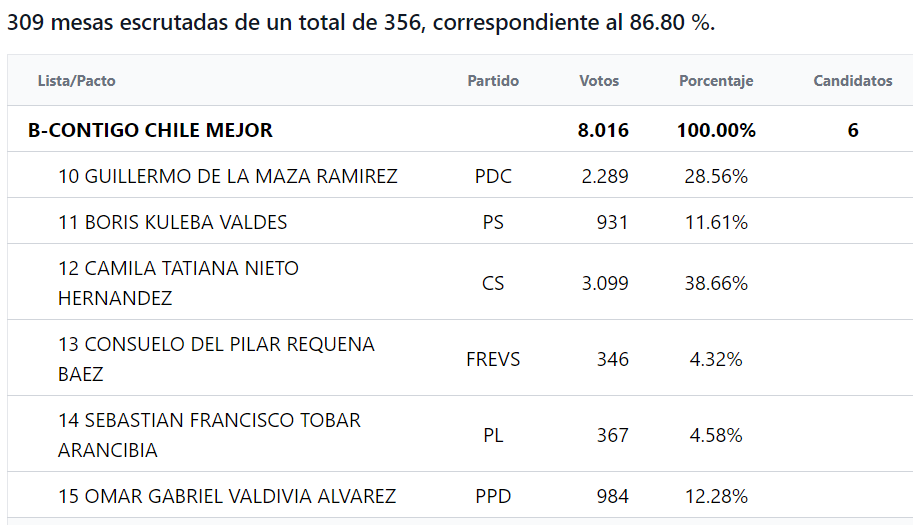This screenshot has height=525, width=923.
Task: Click the Partido column header
Action: tap(493, 81)
